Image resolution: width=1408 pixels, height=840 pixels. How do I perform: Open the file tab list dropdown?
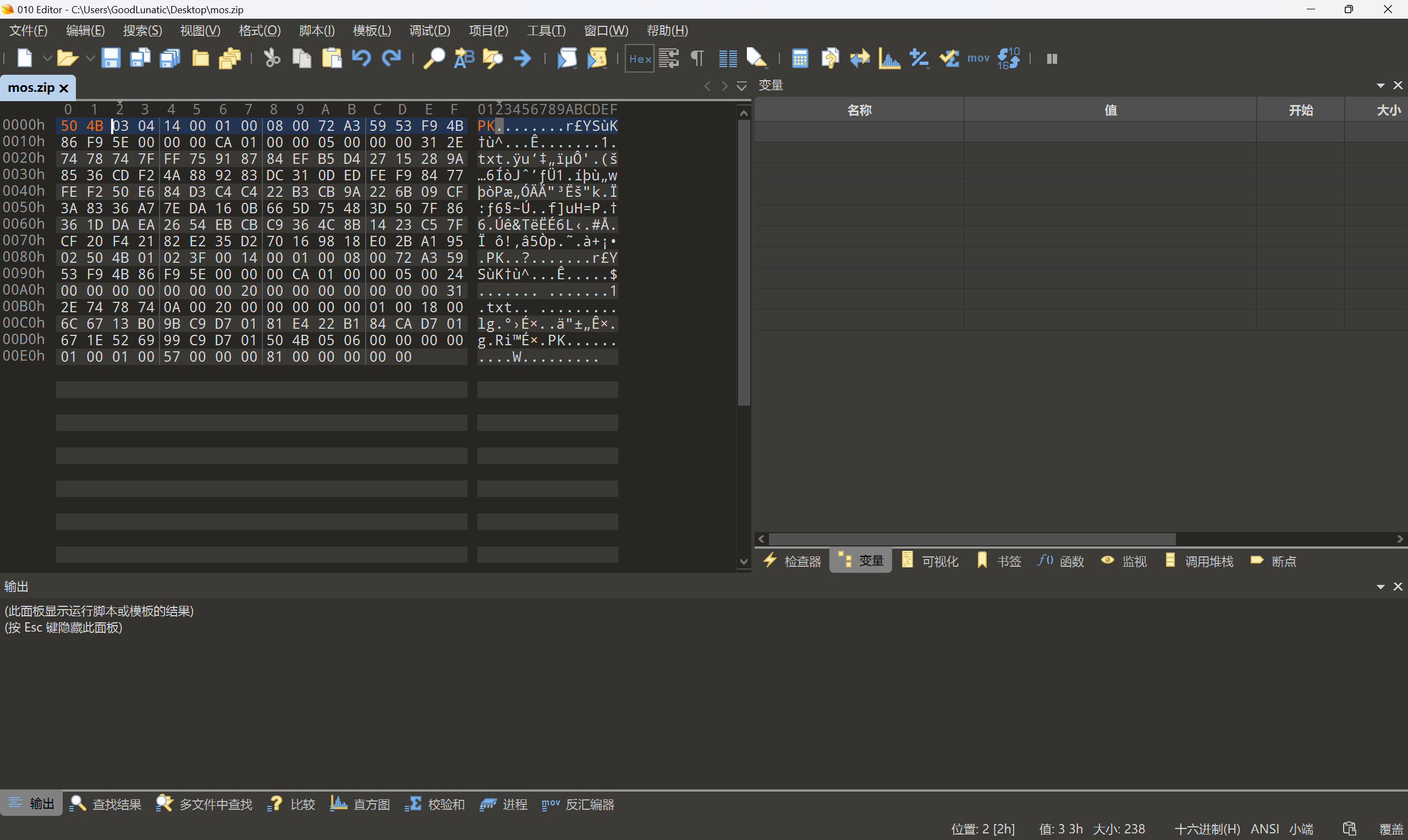pos(741,86)
